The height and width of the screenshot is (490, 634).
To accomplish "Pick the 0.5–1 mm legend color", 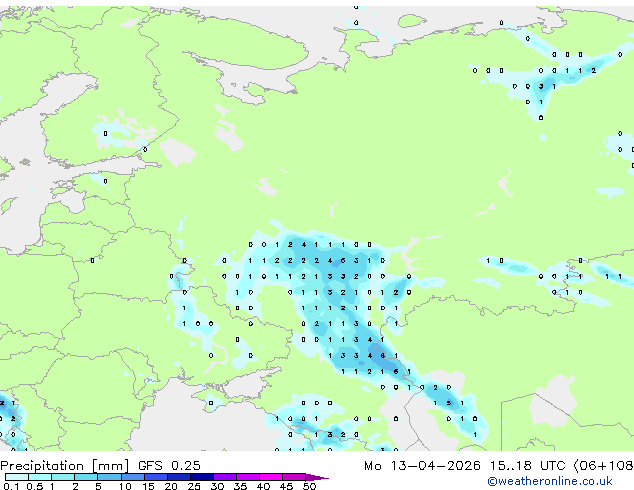I will tap(40, 477).
